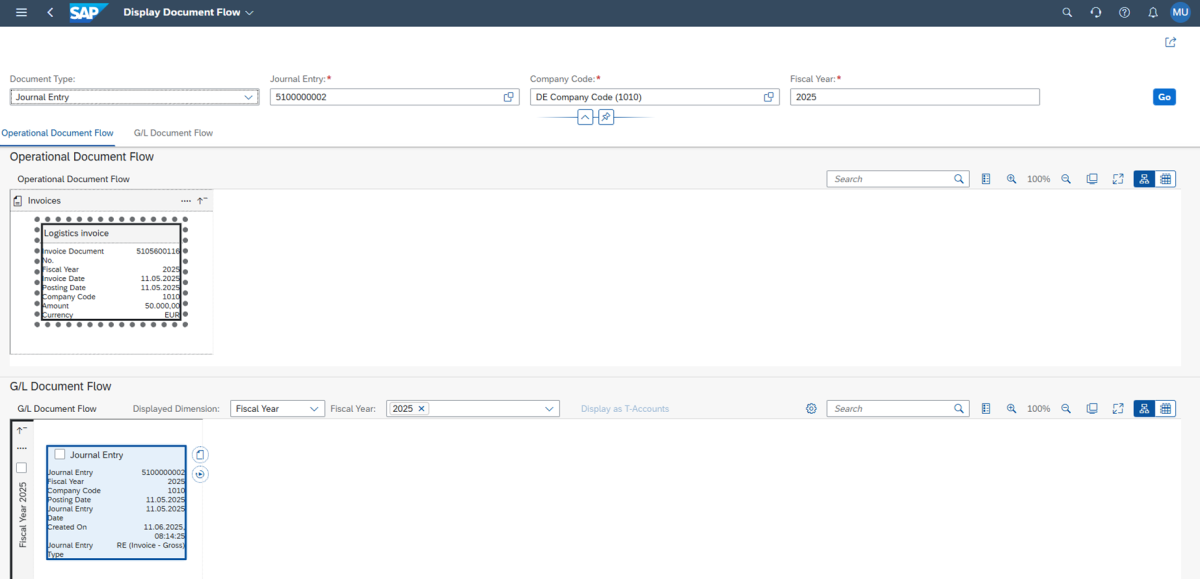The height and width of the screenshot is (579, 1200).
Task: Pin the filter header bar
Action: tap(605, 117)
